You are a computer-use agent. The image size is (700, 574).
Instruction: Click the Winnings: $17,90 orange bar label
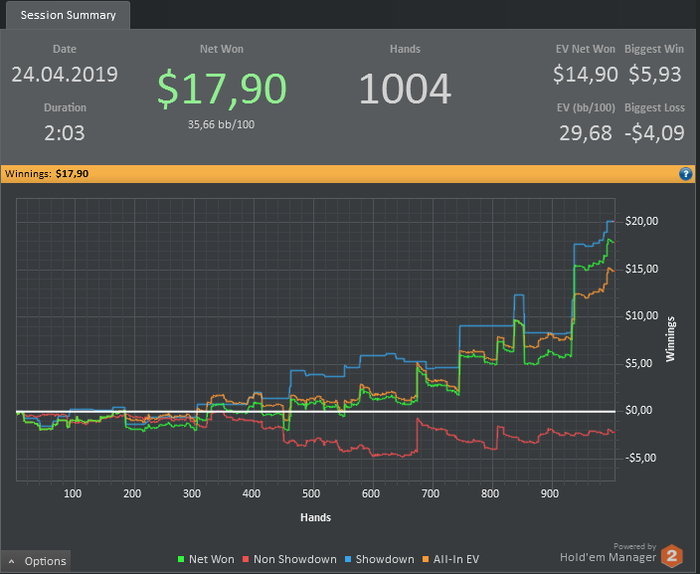(x=47, y=174)
